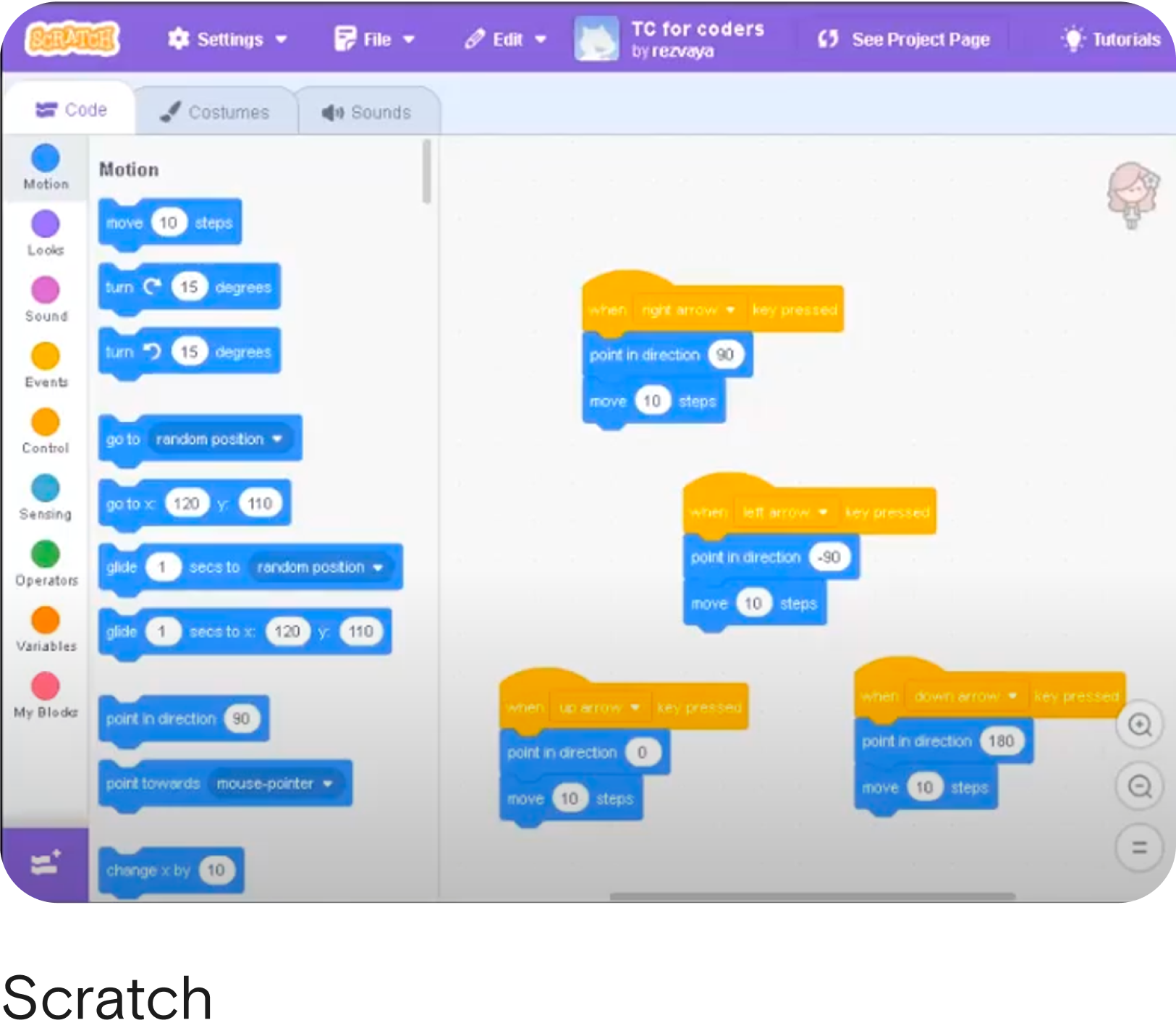The image size is (1176, 1036).
Task: Click 'when up arrow key pressed' hat block
Action: point(623,702)
